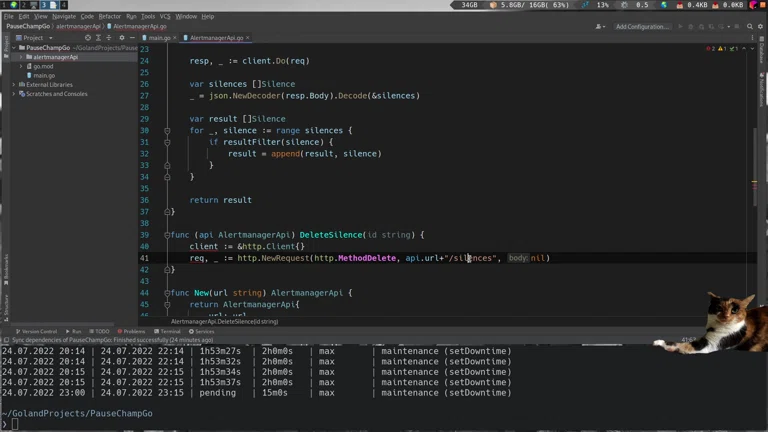This screenshot has width=768, height=432.
Task: Toggle the Version Control tool window
Action: (x=38, y=331)
